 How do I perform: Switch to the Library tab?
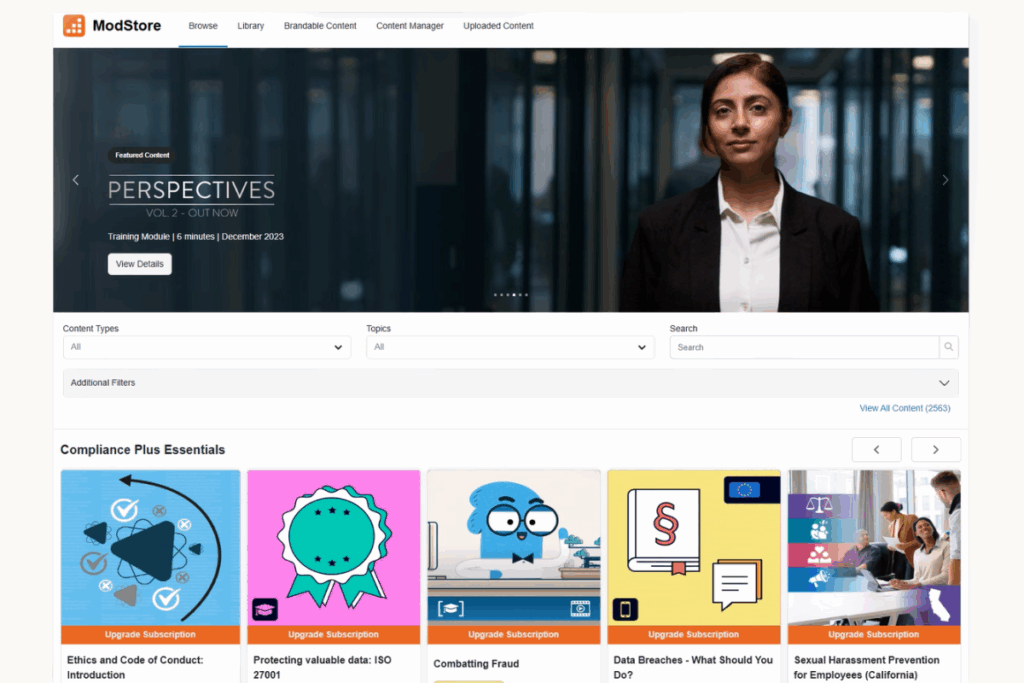[x=251, y=26]
